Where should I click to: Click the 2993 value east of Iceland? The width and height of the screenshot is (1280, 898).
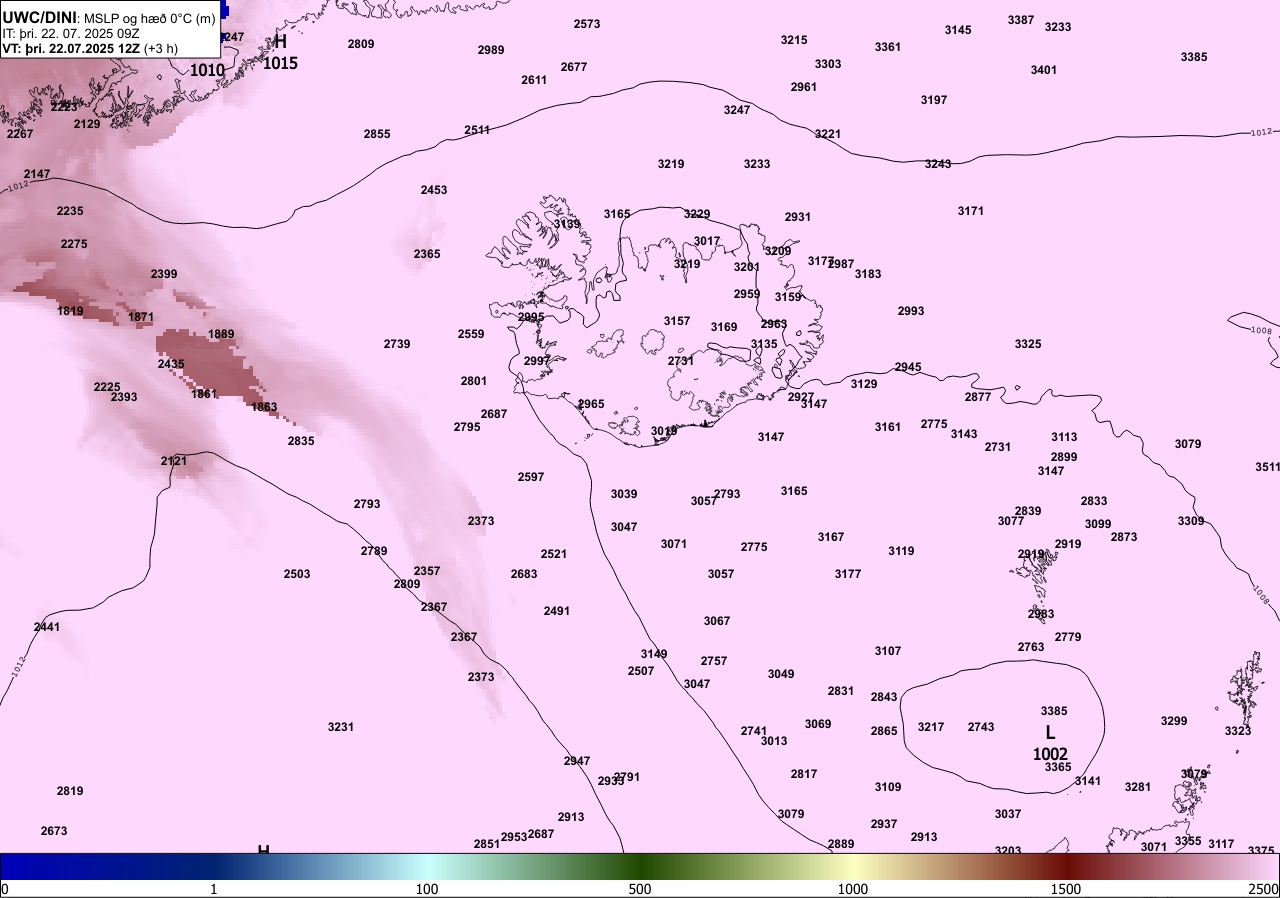(911, 311)
